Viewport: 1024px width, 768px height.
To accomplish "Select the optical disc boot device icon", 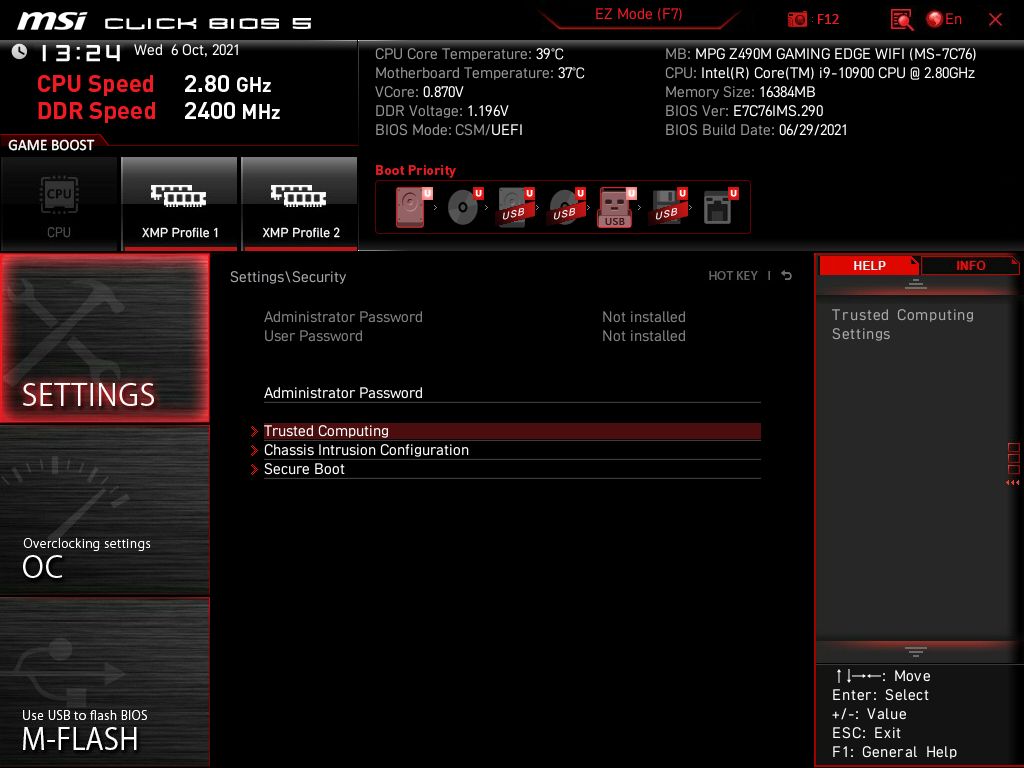I will pos(464,207).
